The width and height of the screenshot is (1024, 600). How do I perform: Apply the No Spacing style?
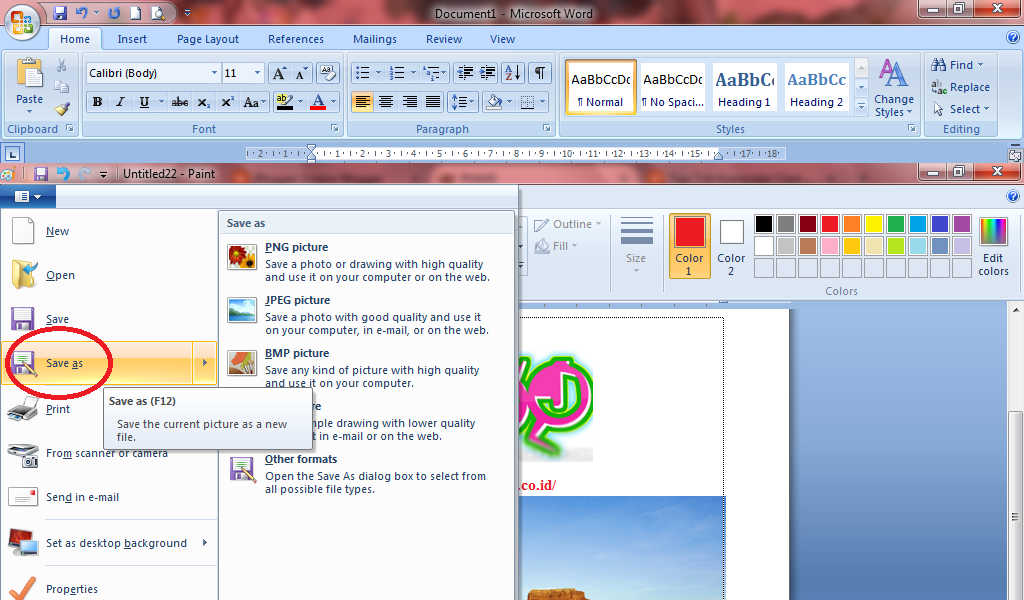pos(673,87)
